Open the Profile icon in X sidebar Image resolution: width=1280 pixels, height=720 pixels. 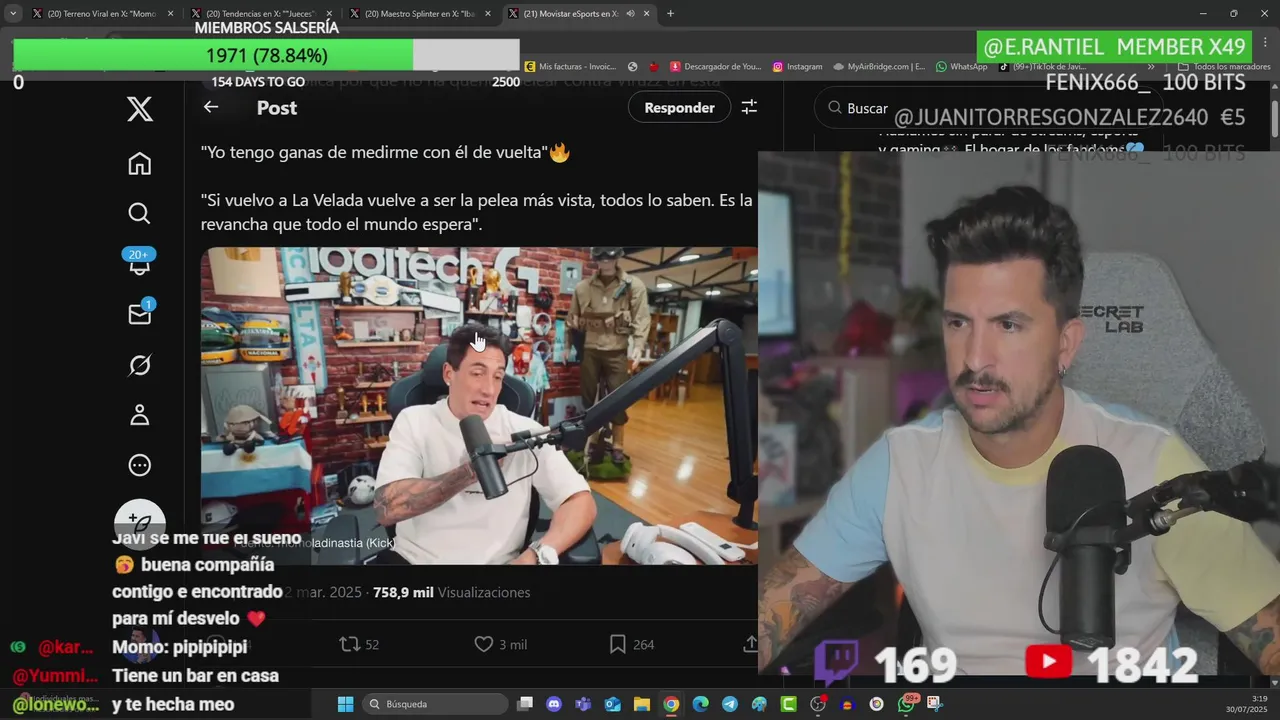point(140,415)
